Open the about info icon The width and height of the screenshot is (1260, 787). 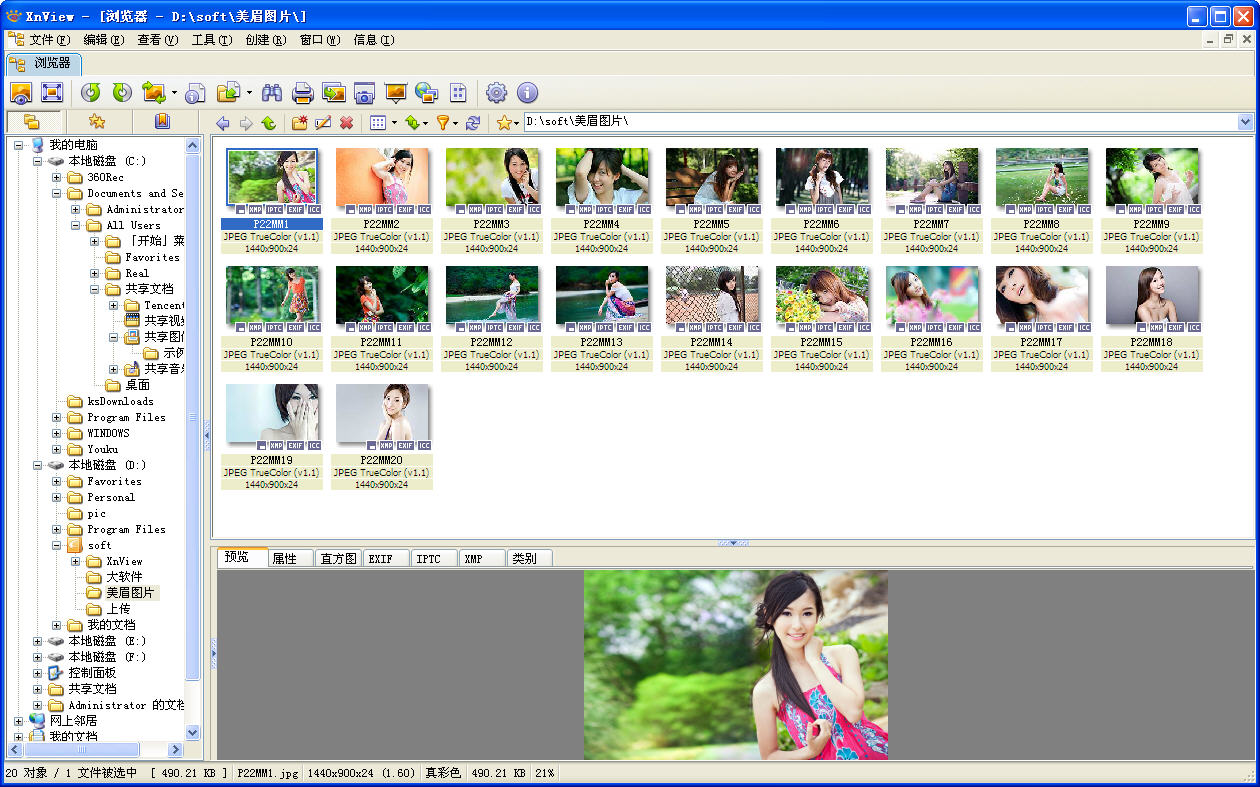527,93
